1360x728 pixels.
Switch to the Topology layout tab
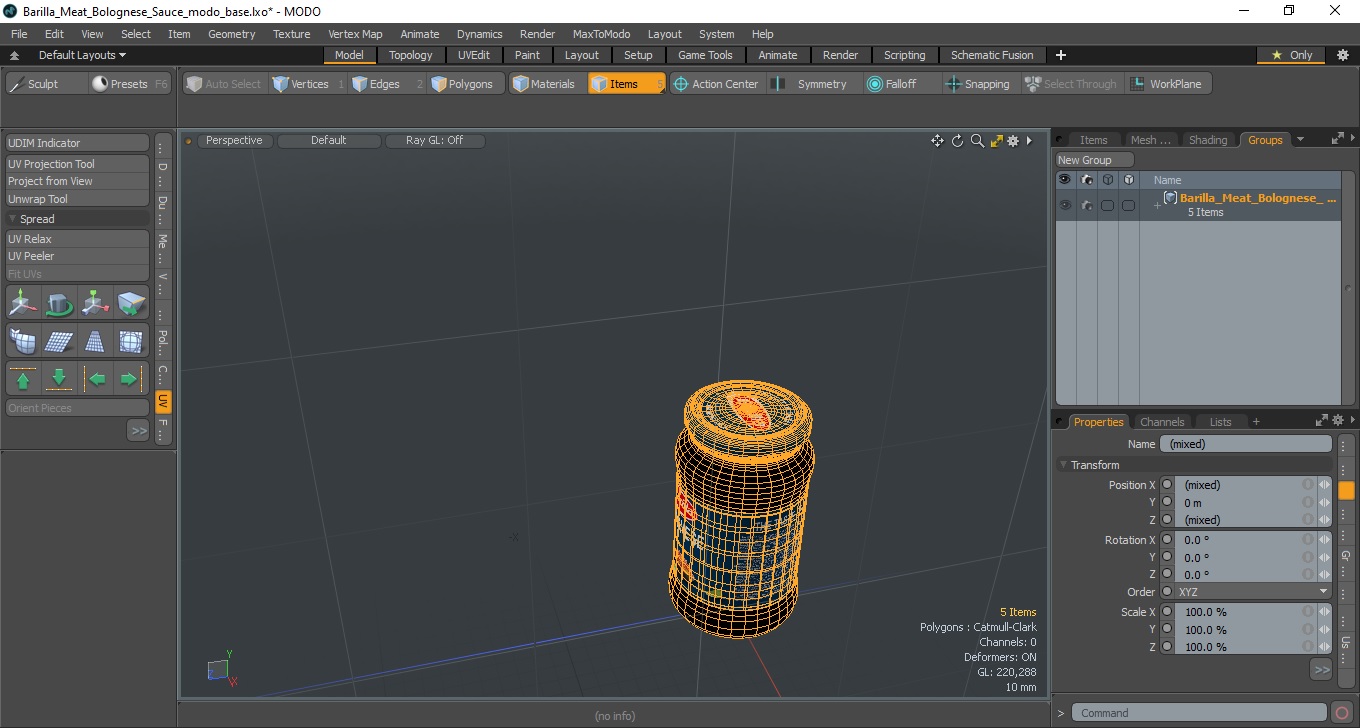coord(411,55)
